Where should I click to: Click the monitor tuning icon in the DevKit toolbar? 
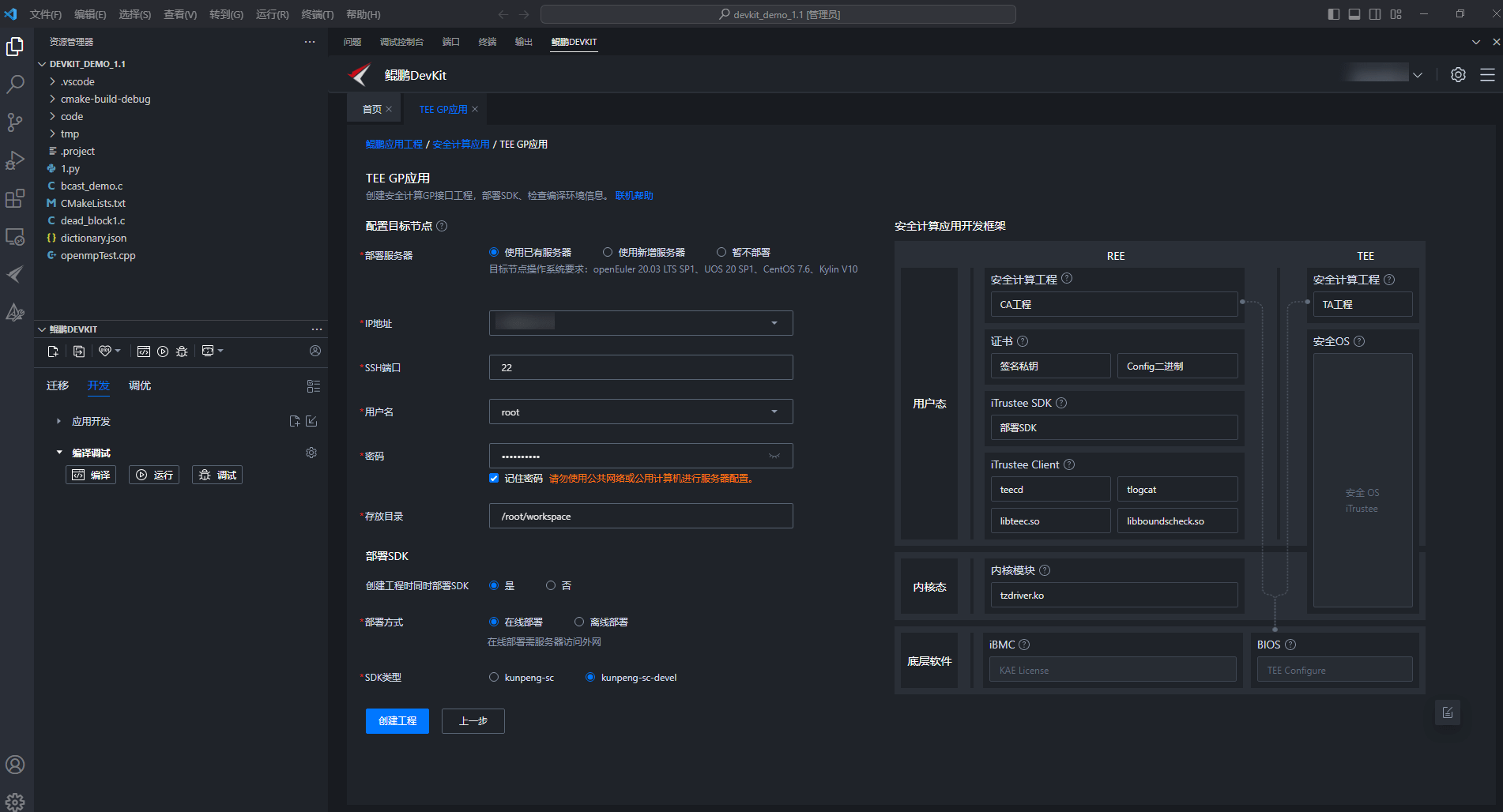point(208,351)
